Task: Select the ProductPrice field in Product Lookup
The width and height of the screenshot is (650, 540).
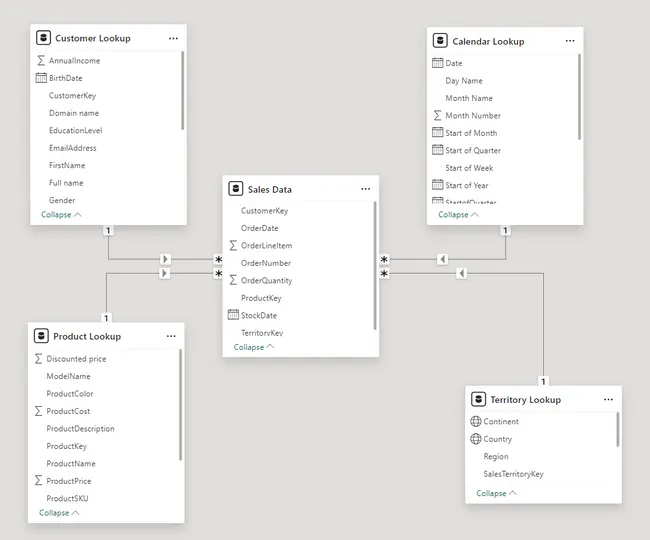Action: tap(71, 481)
